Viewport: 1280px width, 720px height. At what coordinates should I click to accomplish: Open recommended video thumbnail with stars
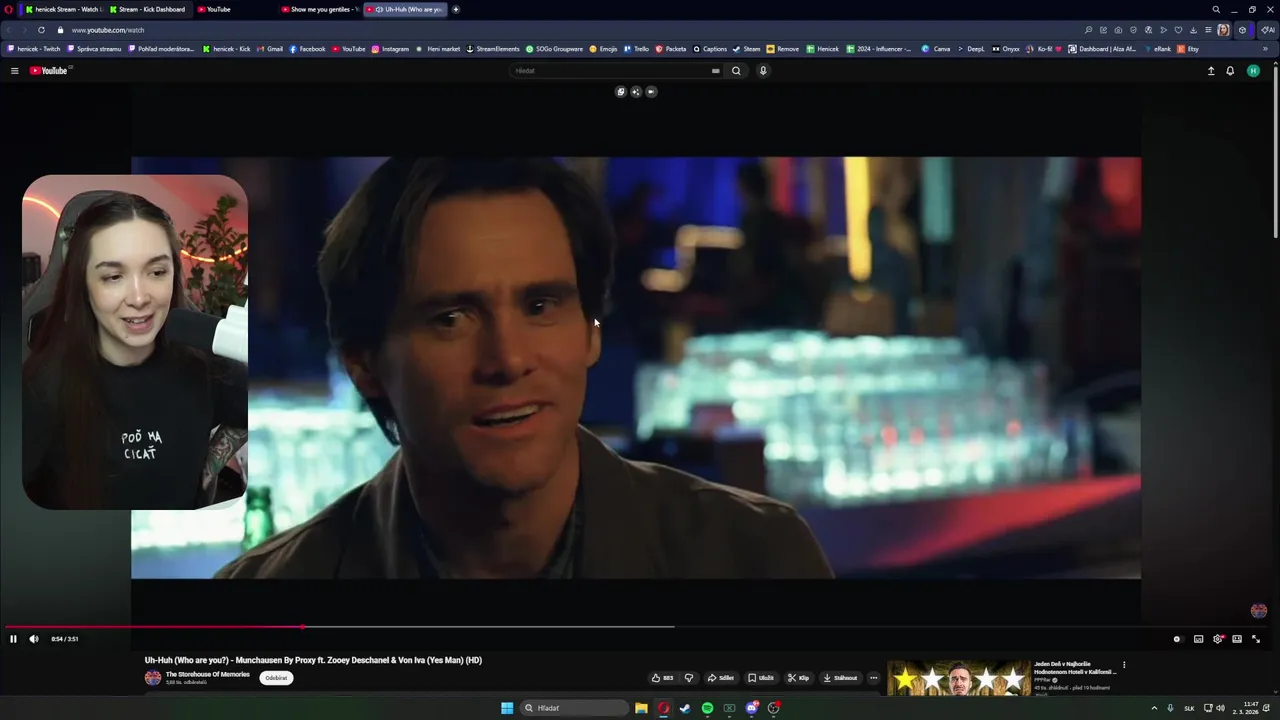(958, 679)
